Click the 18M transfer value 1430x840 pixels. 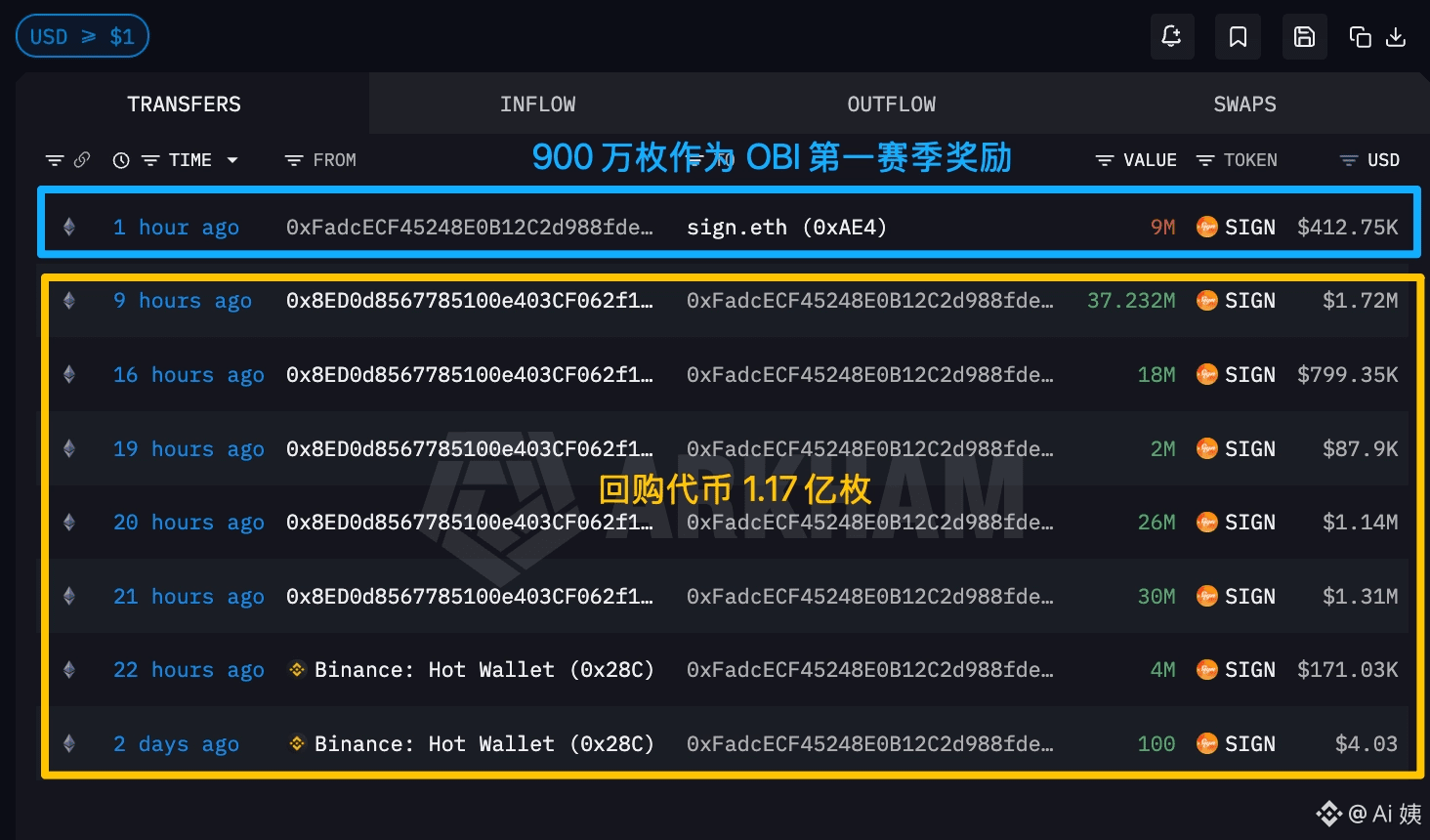pos(1157,374)
